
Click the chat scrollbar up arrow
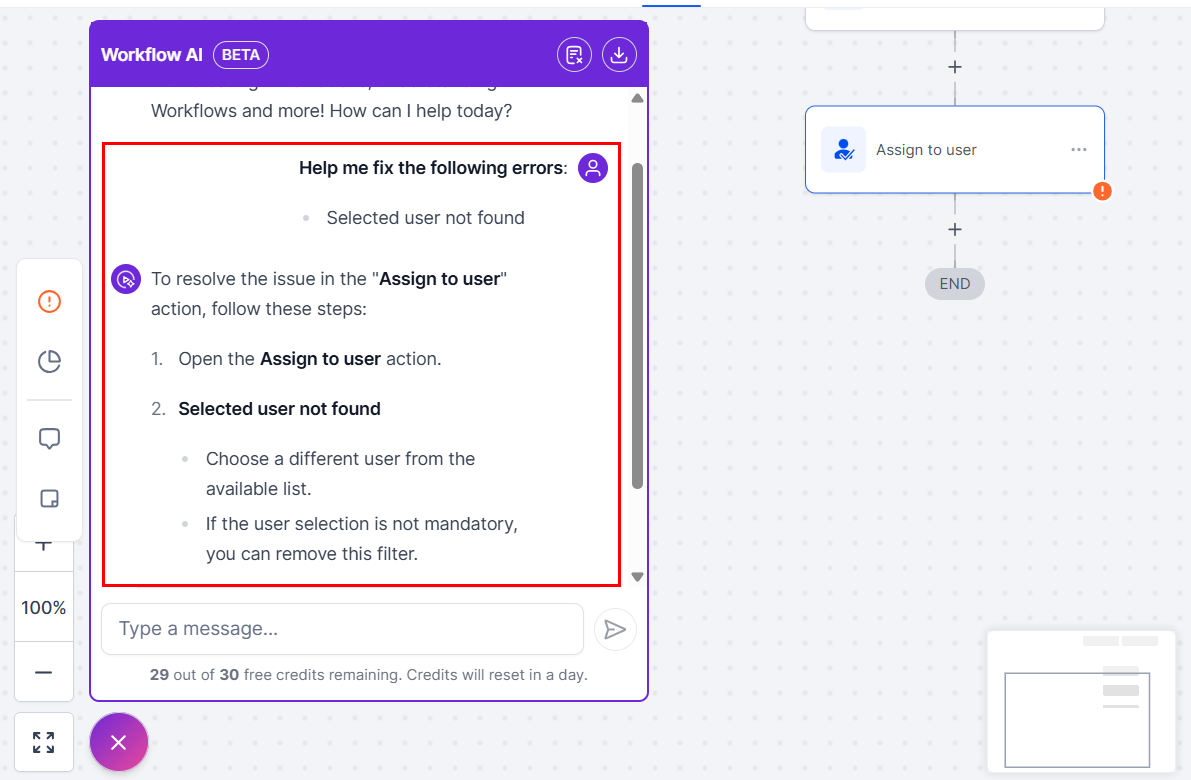(637, 98)
